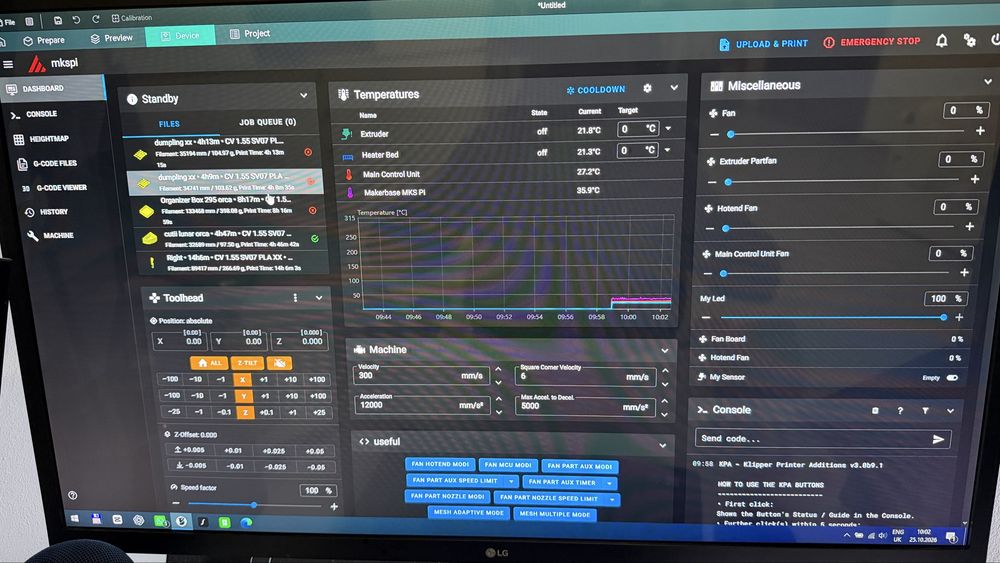Image resolution: width=1000 pixels, height=563 pixels.
Task: Click the save icon in top toolbar
Action: click(57, 20)
